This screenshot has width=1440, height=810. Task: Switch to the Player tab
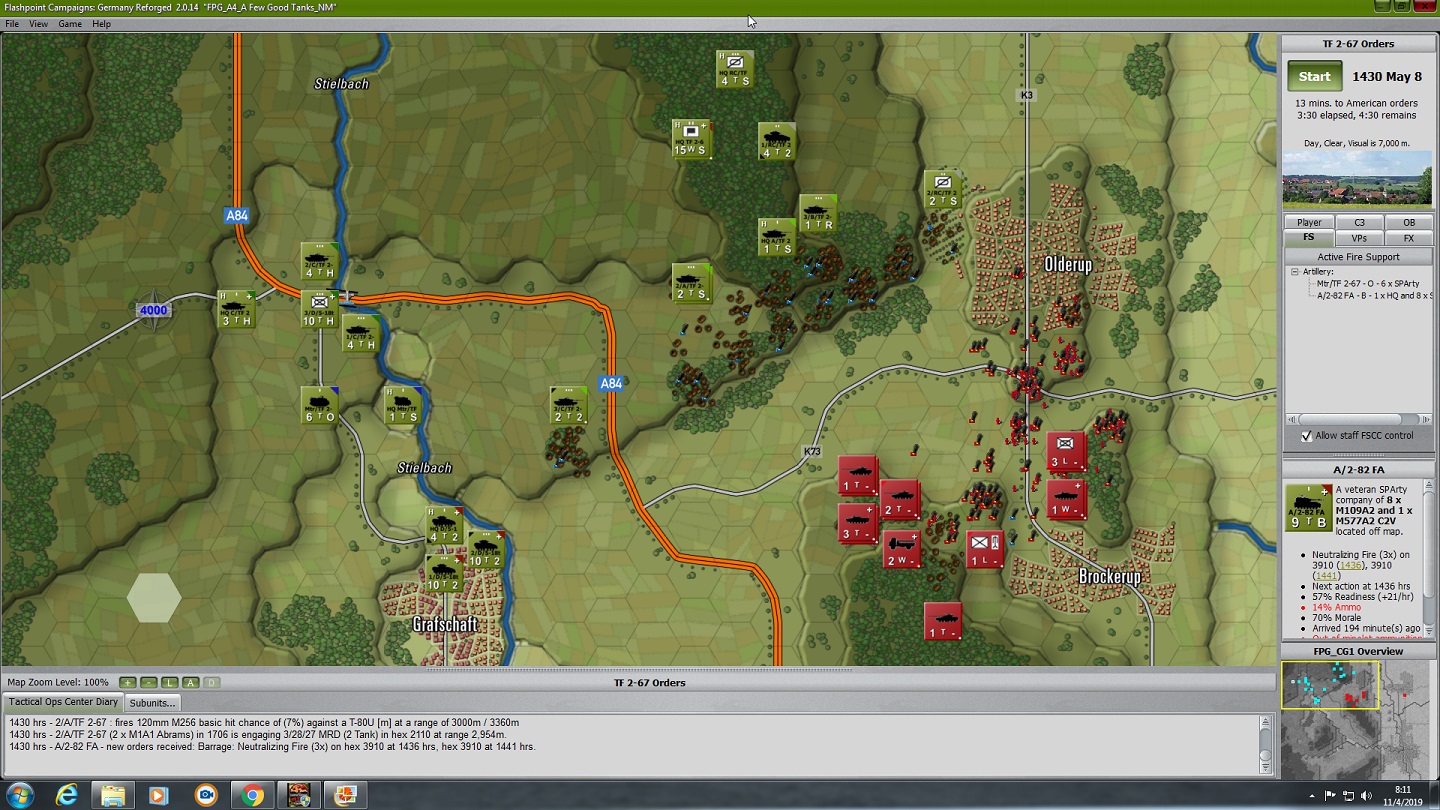click(x=1309, y=222)
